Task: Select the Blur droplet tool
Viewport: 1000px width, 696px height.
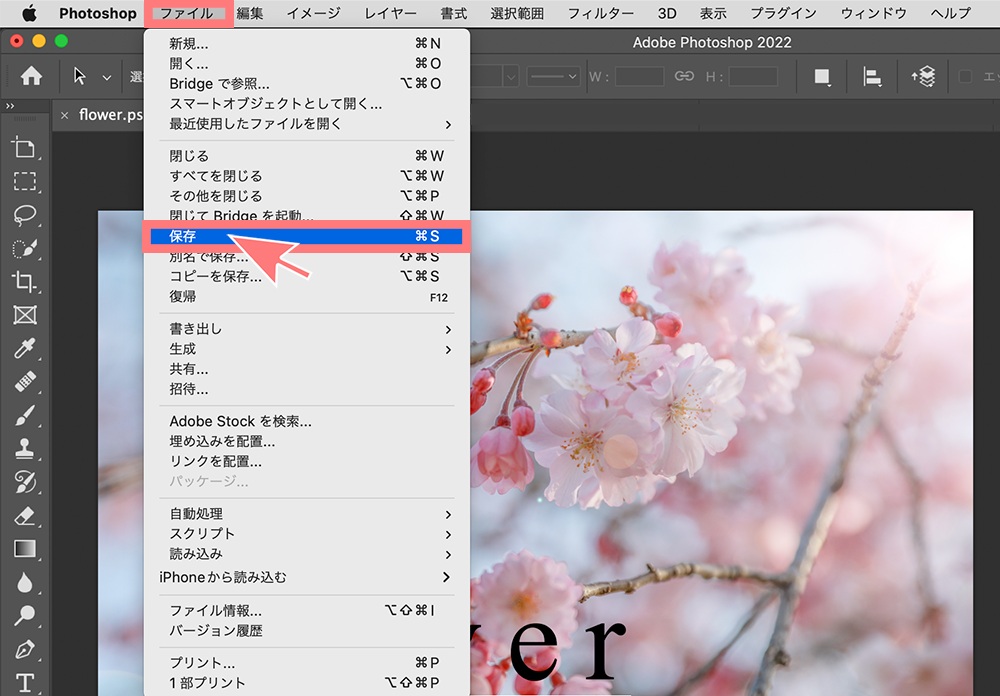Action: [x=24, y=582]
